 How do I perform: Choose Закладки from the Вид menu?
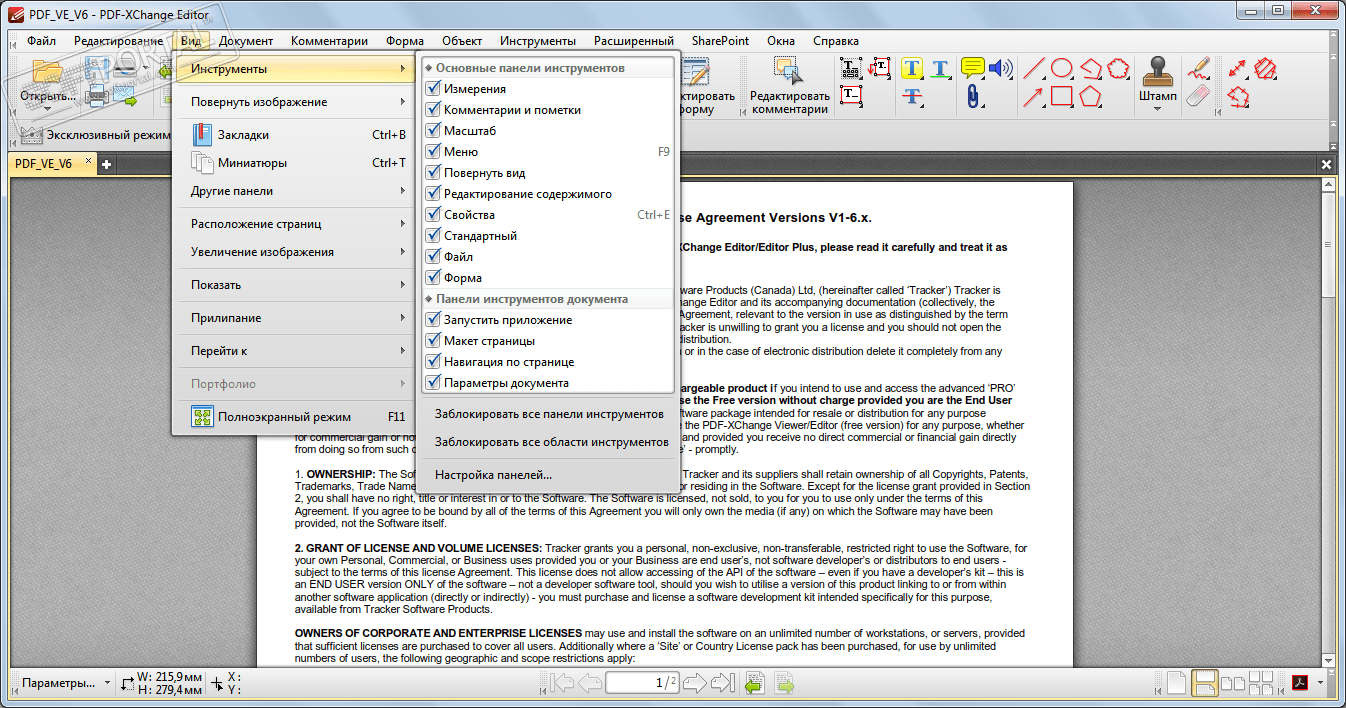coord(294,135)
